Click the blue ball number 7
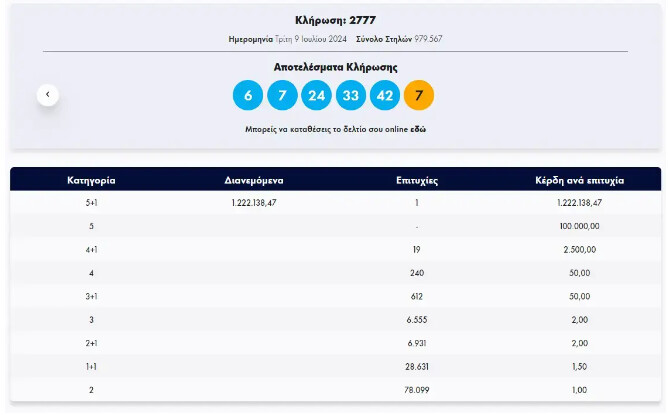 click(283, 95)
